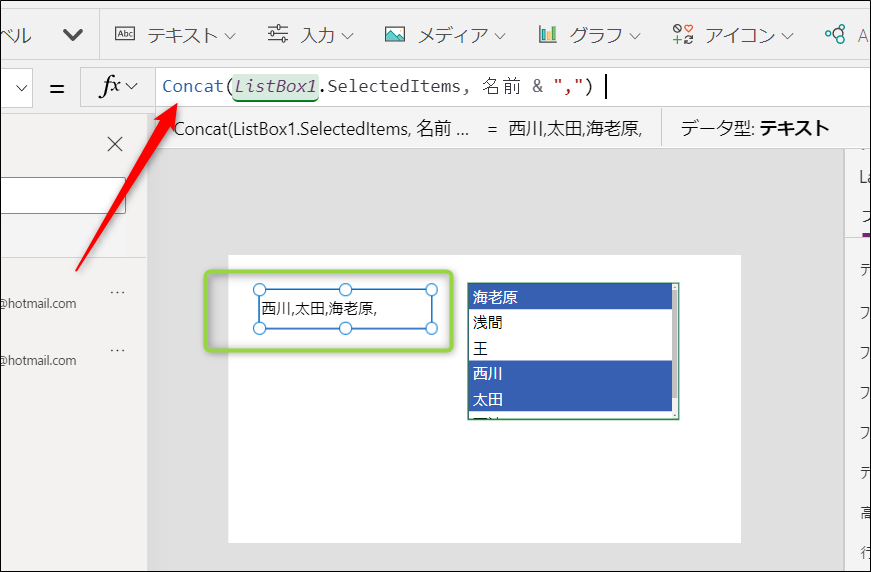Select 浅間 in the list box
Viewport: 871px width, 572px height.
coord(570,323)
